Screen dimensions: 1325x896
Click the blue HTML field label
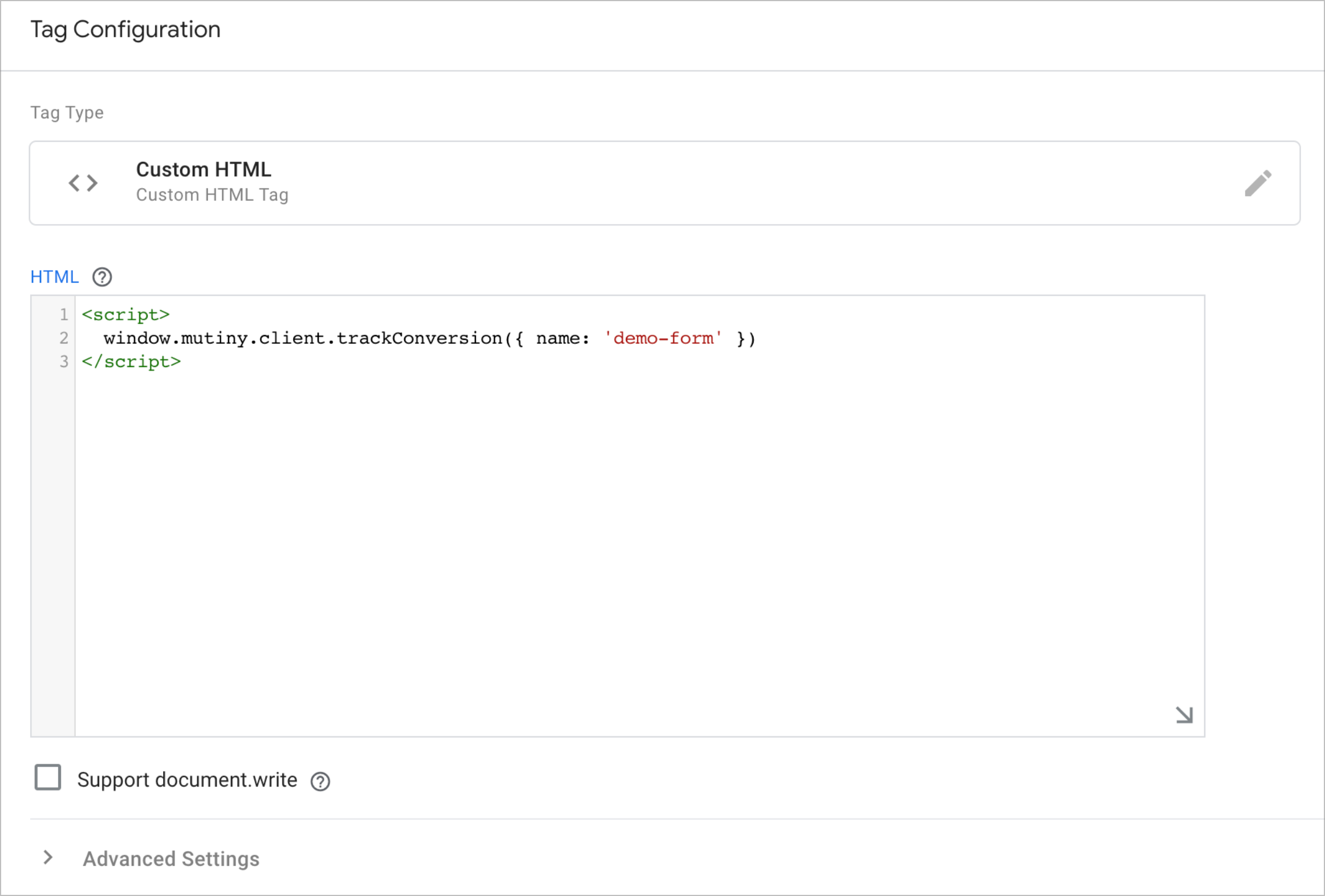54,277
